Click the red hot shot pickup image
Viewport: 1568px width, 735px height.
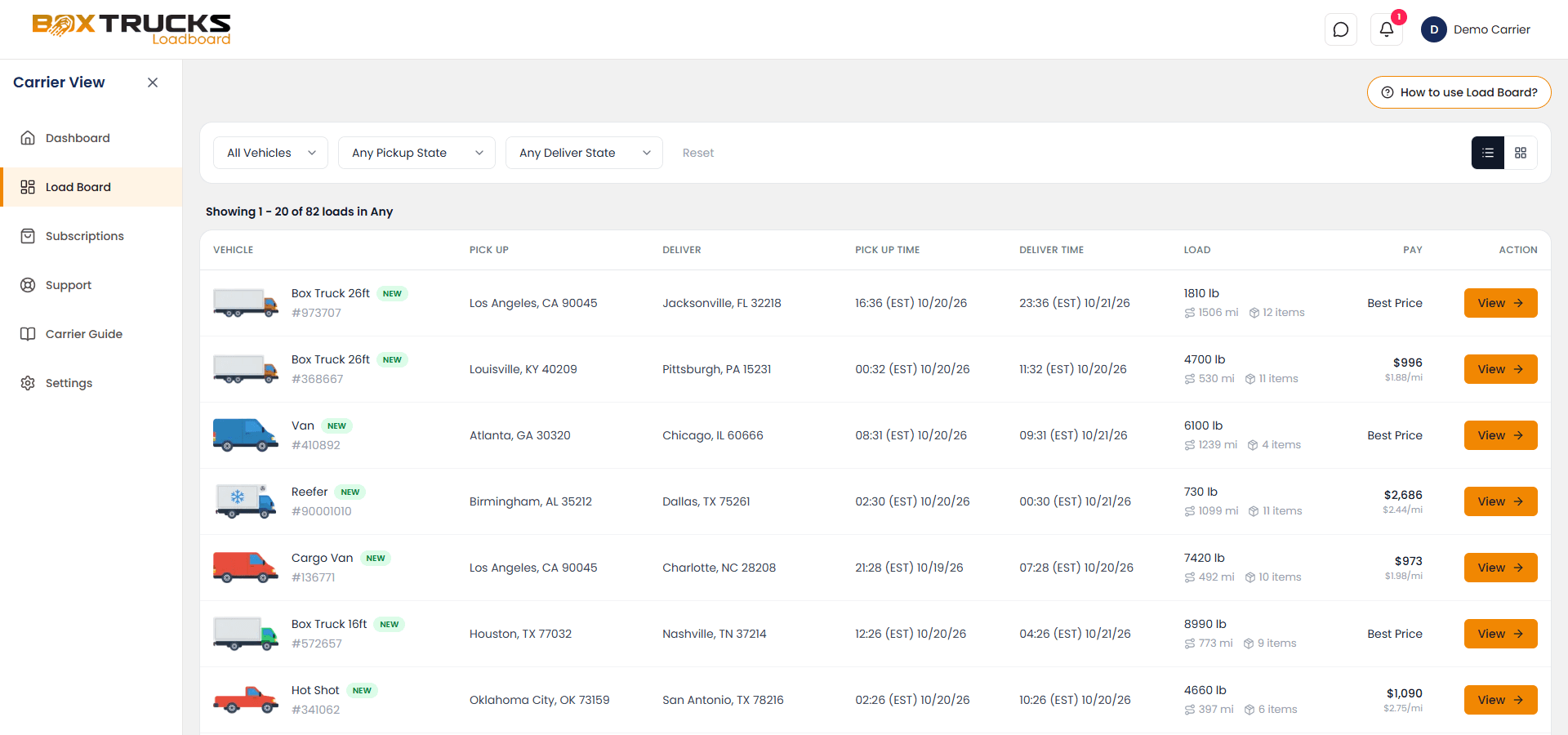pyautogui.click(x=246, y=700)
